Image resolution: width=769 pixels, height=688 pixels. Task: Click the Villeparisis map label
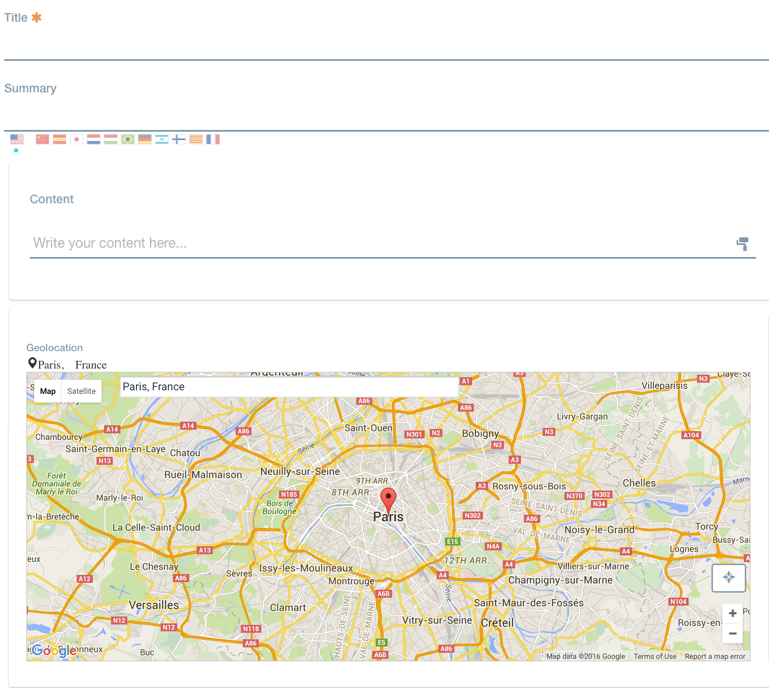tap(665, 385)
